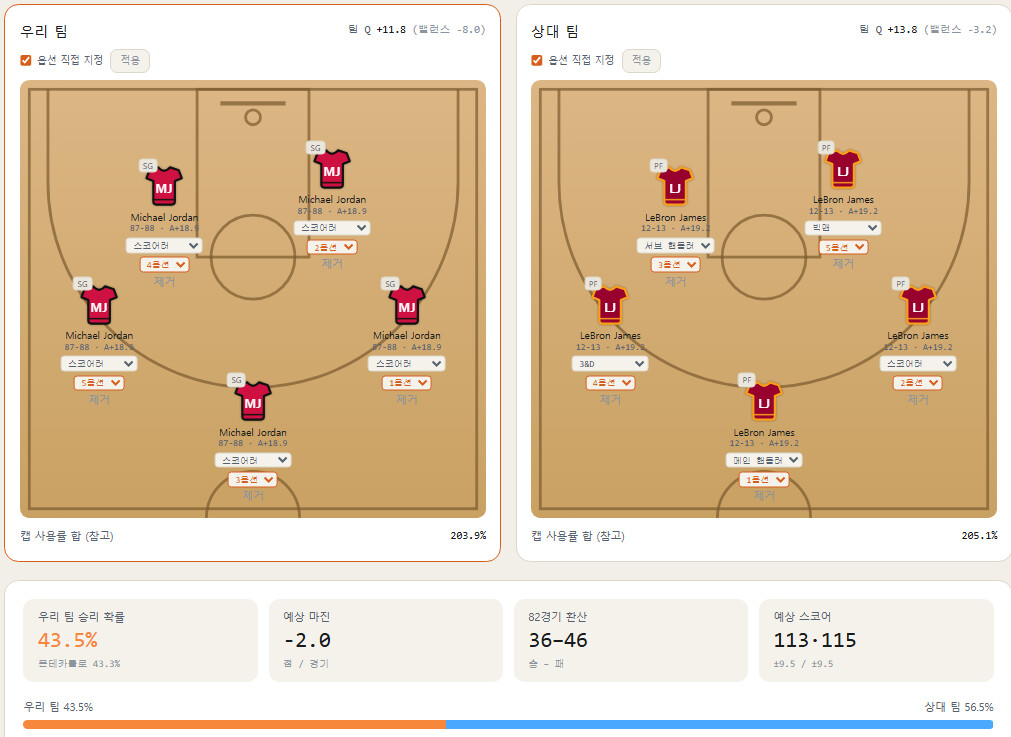This screenshot has height=737, width=1011.
Task: Click the 우리 팀 panel title
Action: [x=44, y=31]
